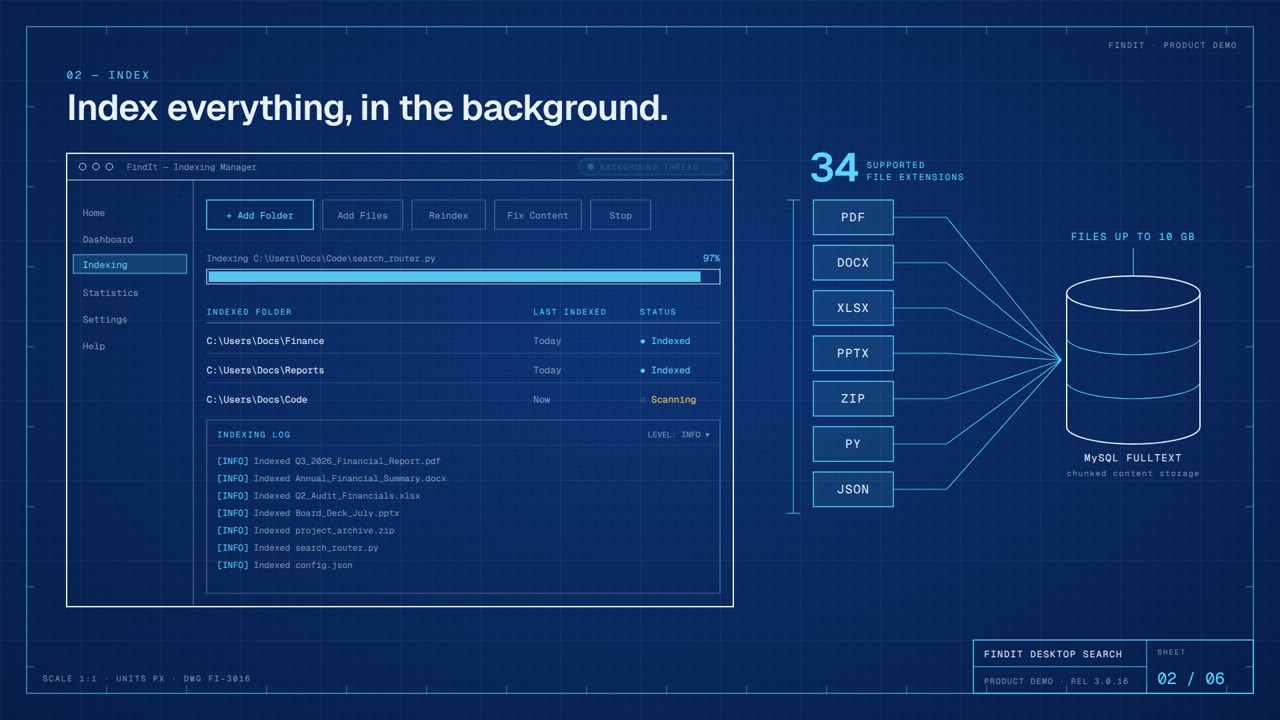Image resolution: width=1280 pixels, height=720 pixels.
Task: Select the Indexing sidebar item
Action: click(x=130, y=265)
